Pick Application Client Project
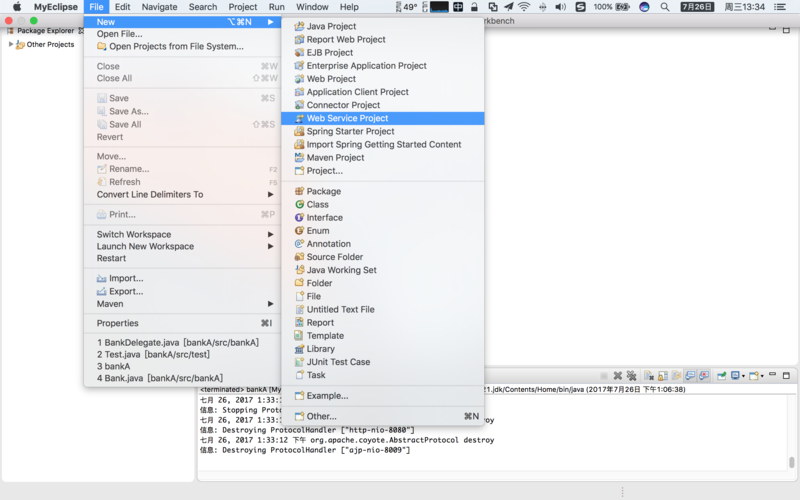 point(382,92)
